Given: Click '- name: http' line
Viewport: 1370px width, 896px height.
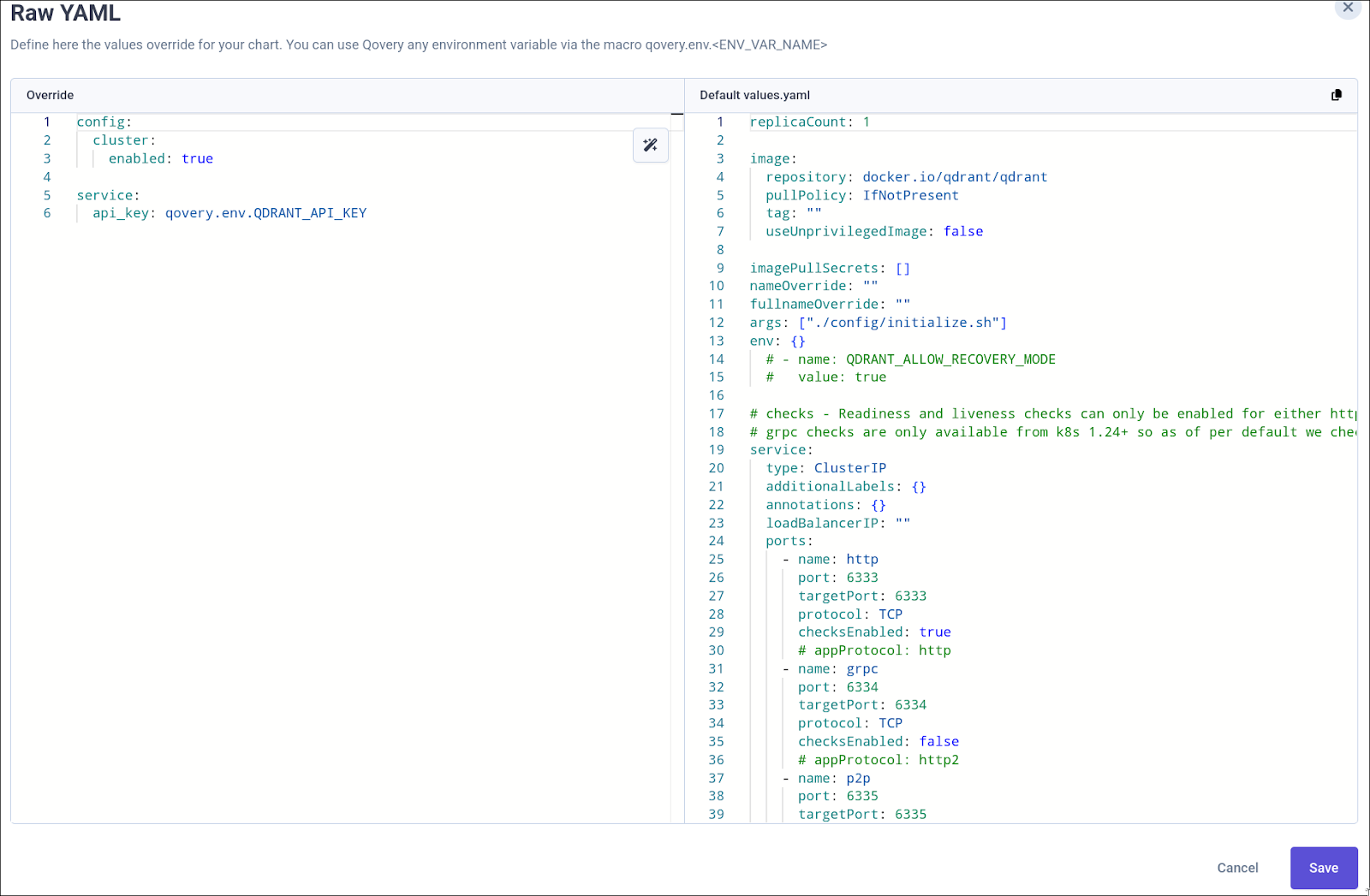Looking at the screenshot, I should click(x=831, y=560).
